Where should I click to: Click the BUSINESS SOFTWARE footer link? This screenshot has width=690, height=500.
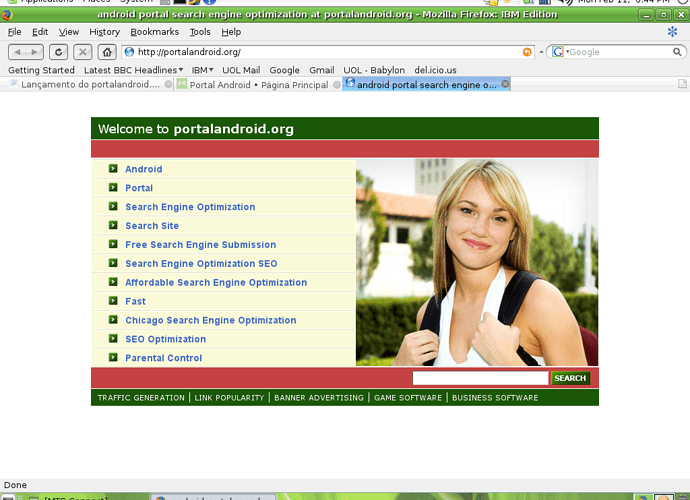(495, 397)
